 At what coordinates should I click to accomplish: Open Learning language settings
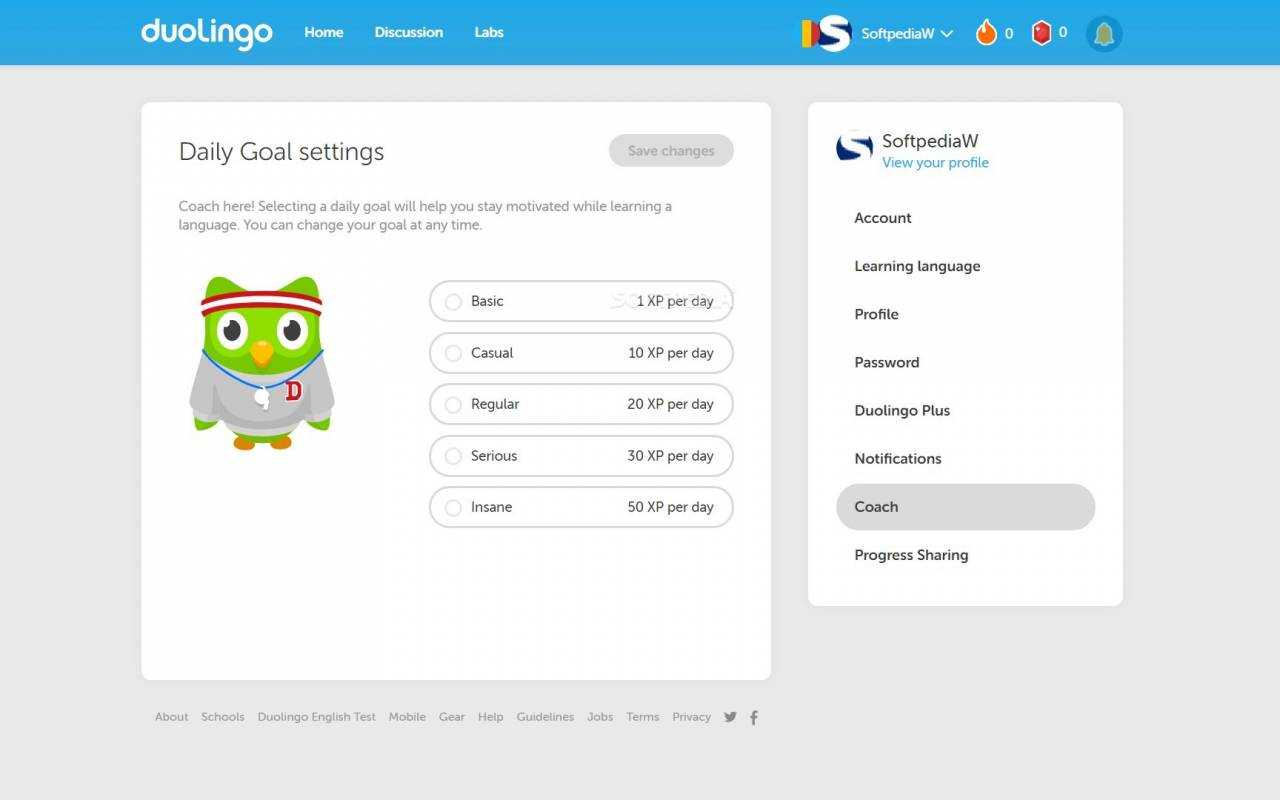click(x=965, y=266)
